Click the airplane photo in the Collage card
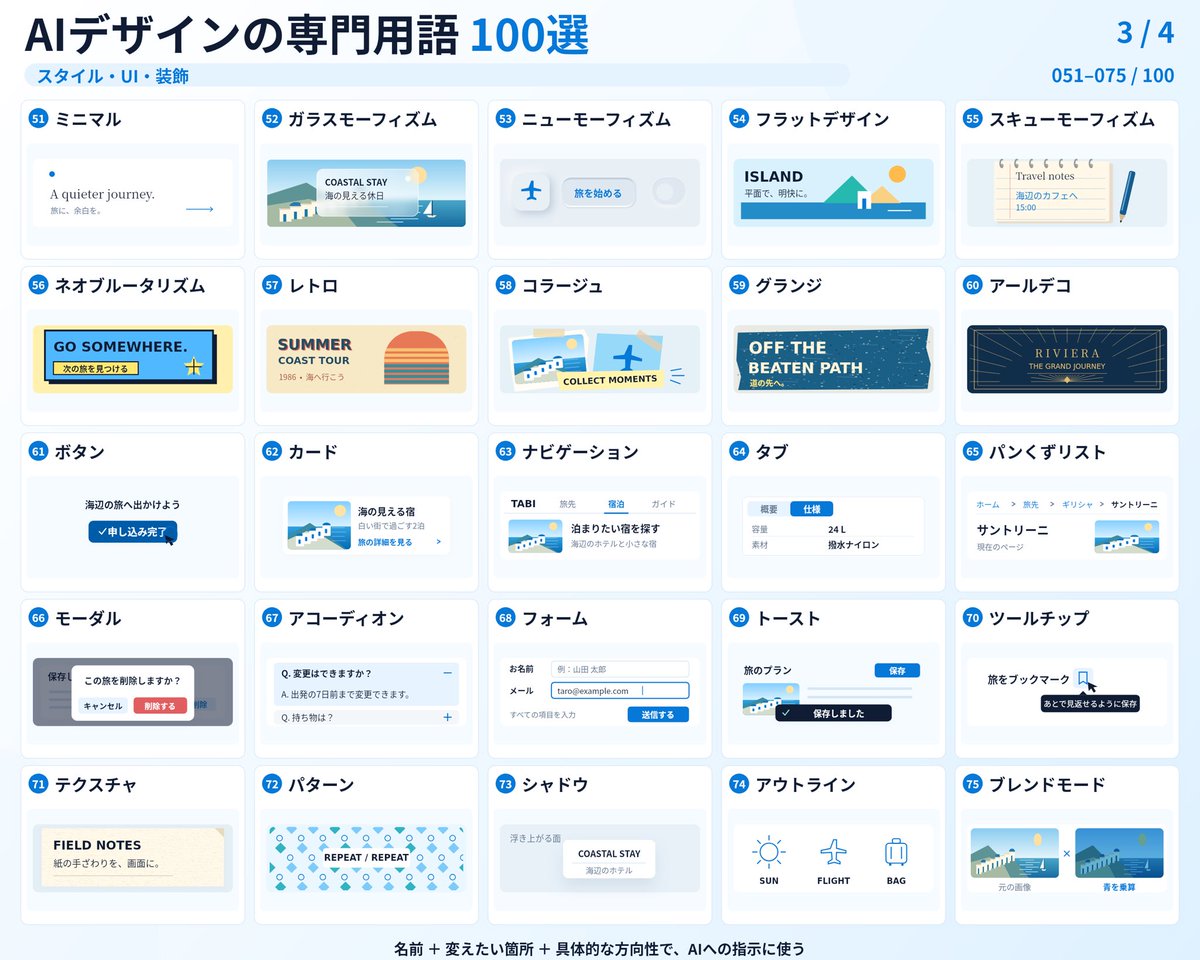Image resolution: width=1200 pixels, height=960 pixels. [x=627, y=355]
